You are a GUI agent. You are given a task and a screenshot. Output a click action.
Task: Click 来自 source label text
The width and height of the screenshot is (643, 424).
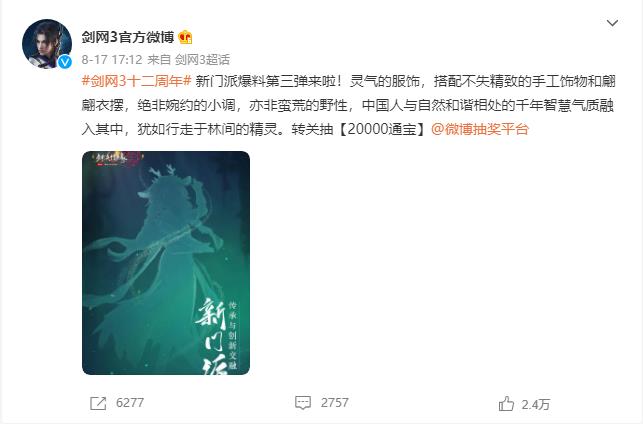[159, 60]
